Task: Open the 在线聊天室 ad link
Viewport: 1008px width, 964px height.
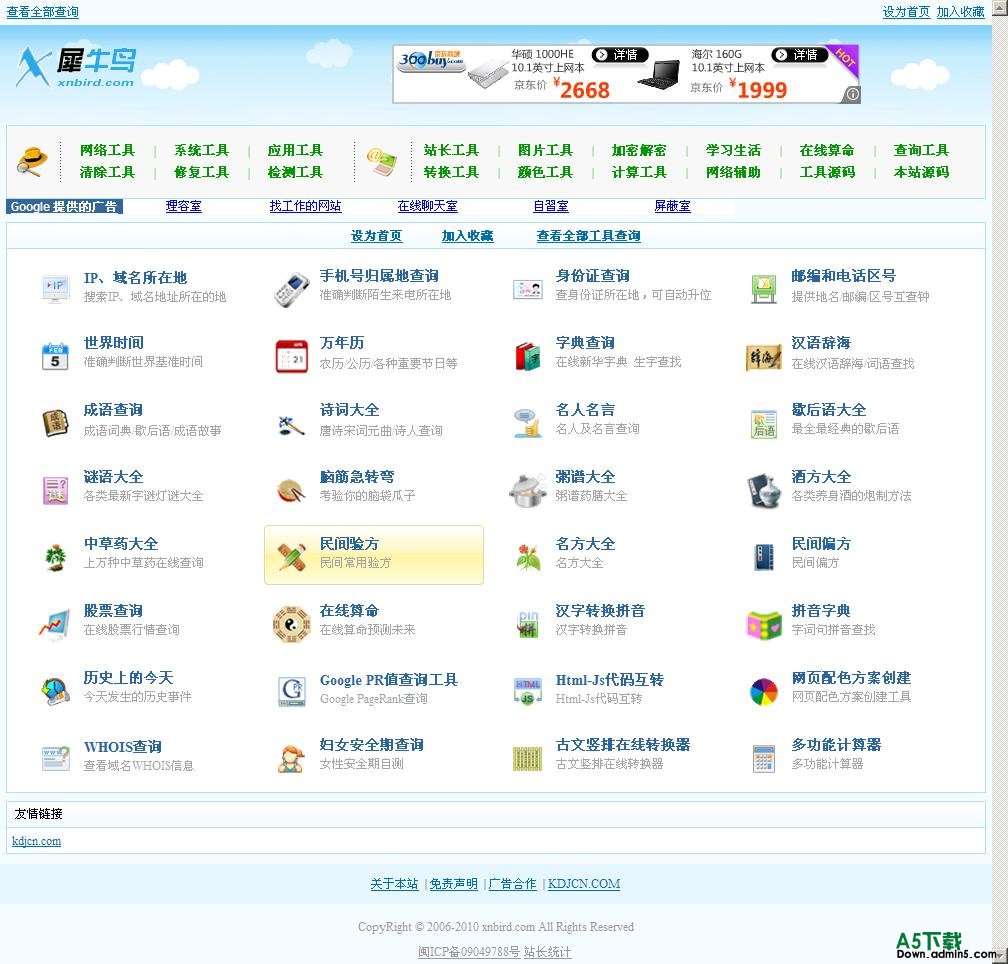Action: (428, 206)
